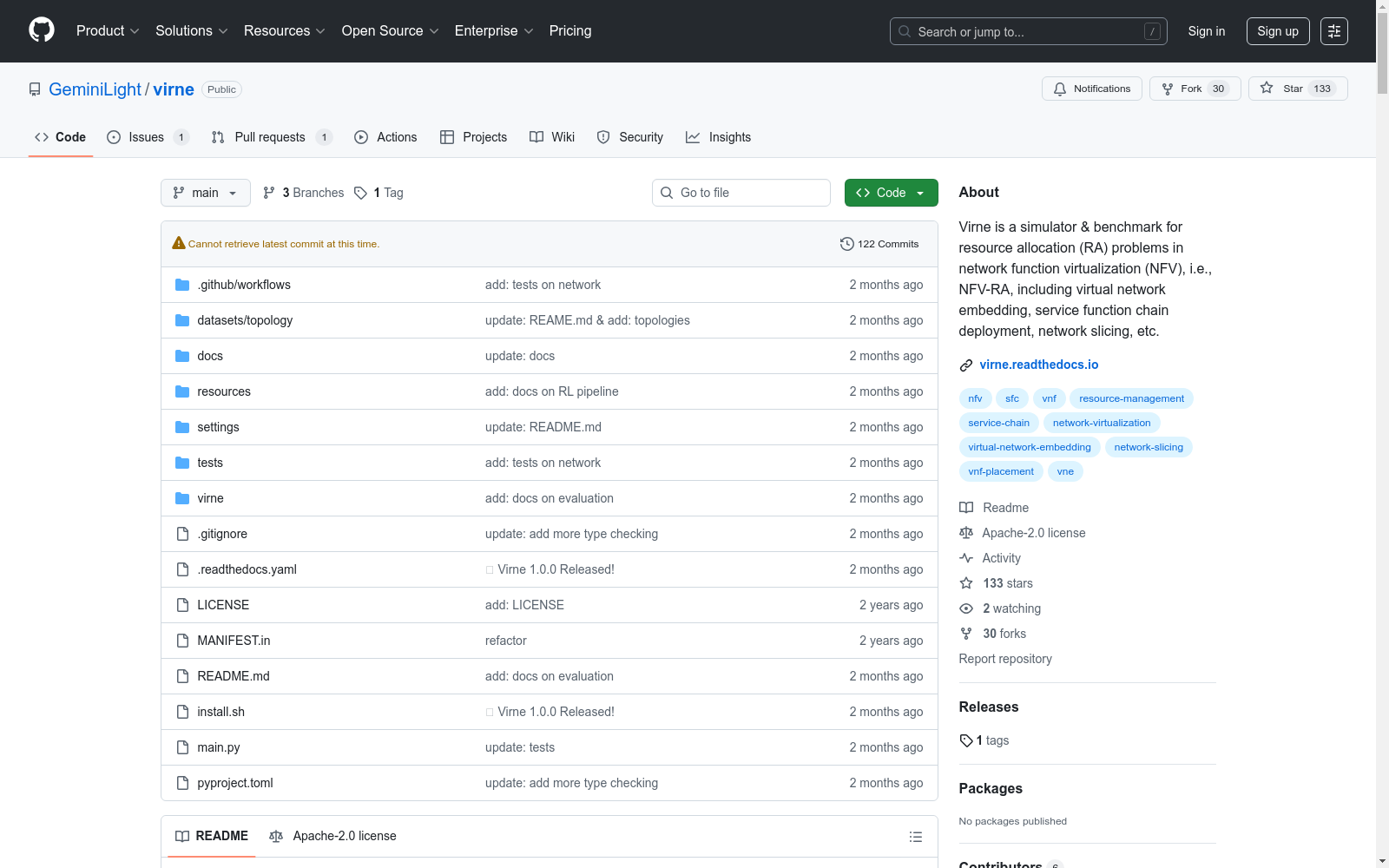Open the README outline list icon
The width and height of the screenshot is (1389, 868).
click(915, 837)
